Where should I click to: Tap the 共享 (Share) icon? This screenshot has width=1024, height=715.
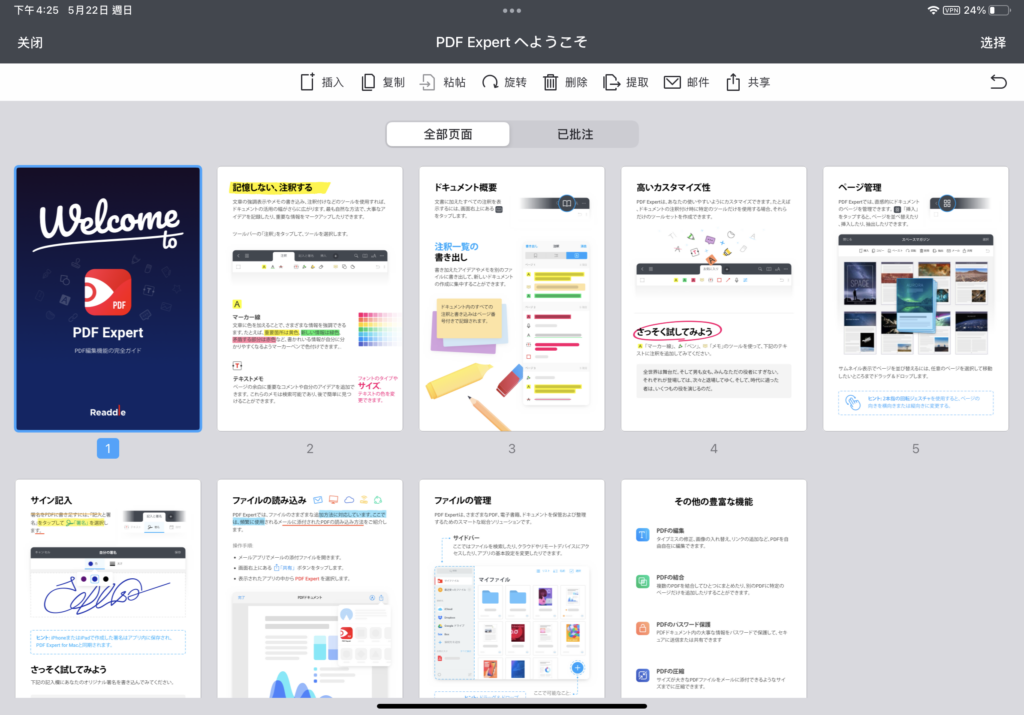click(733, 82)
